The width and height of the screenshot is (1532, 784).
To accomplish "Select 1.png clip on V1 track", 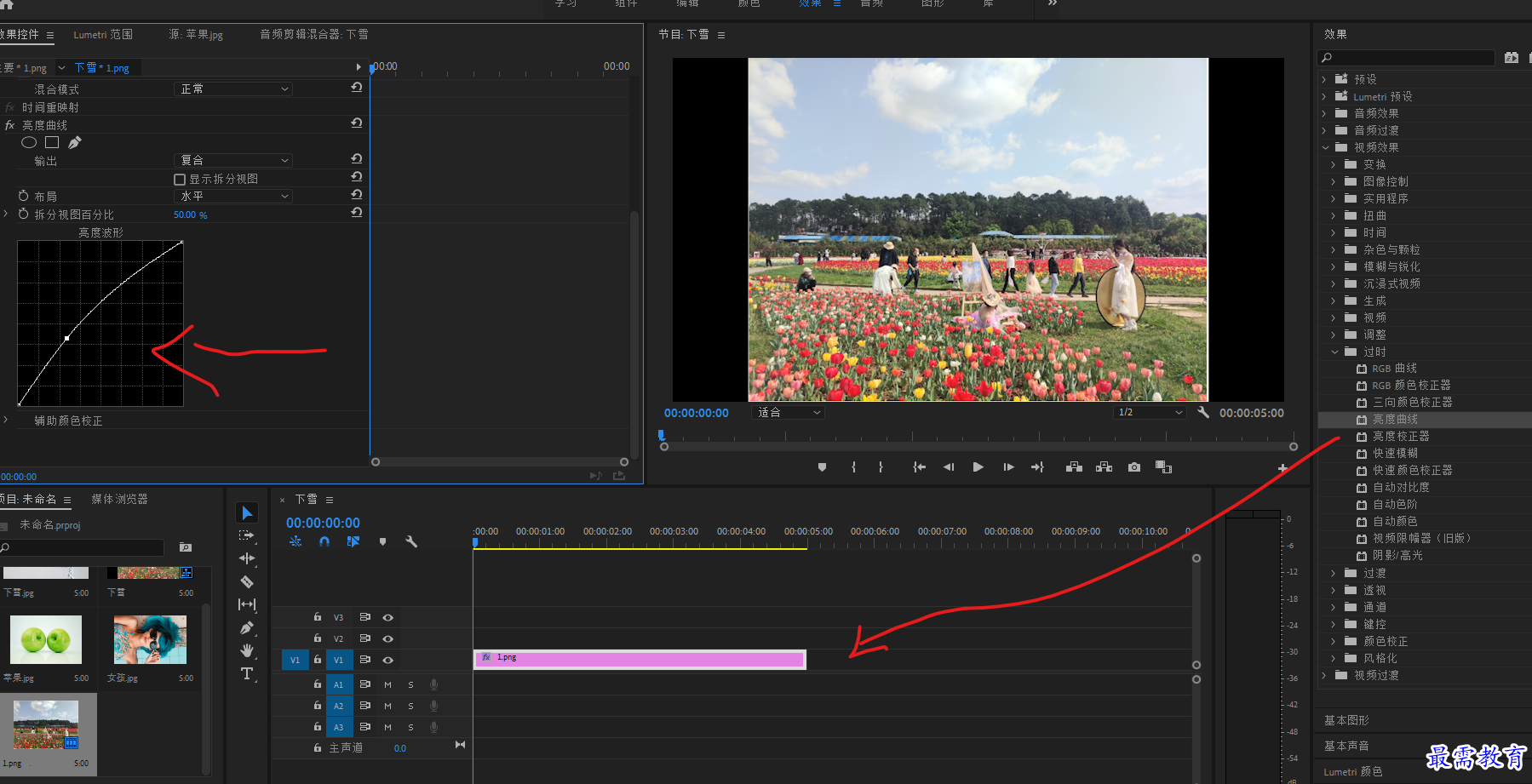I will click(640, 659).
